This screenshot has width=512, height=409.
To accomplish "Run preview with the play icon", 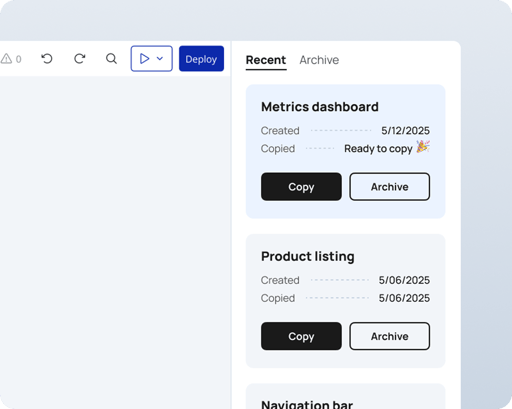I will tap(144, 59).
